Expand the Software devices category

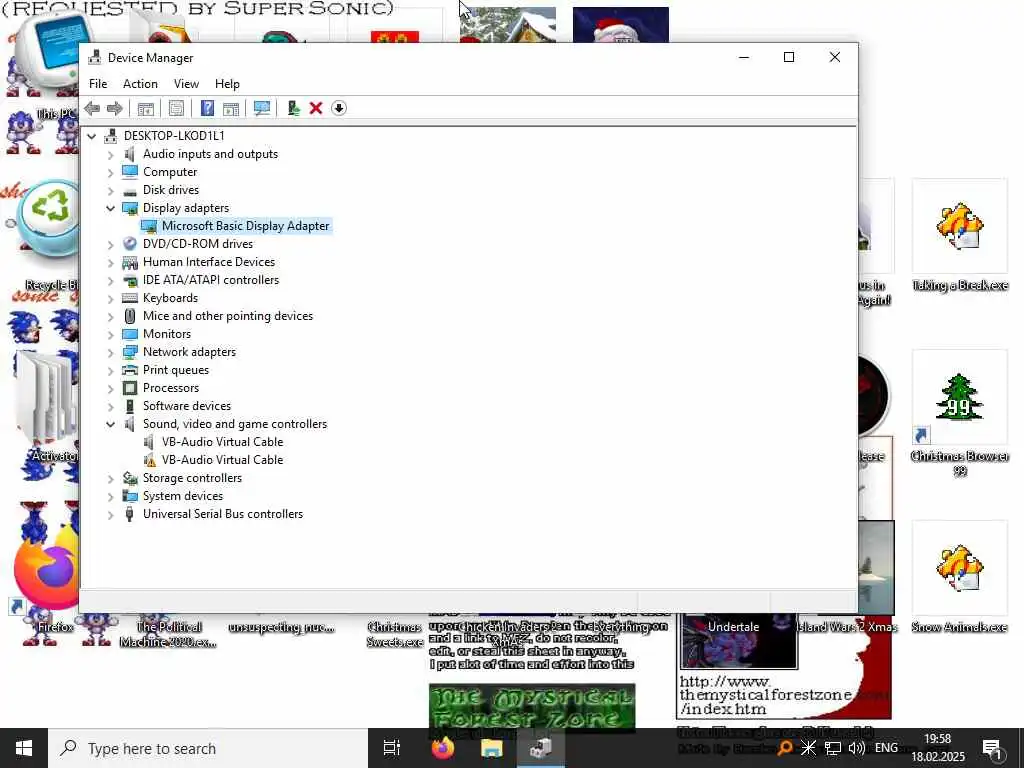tap(110, 406)
